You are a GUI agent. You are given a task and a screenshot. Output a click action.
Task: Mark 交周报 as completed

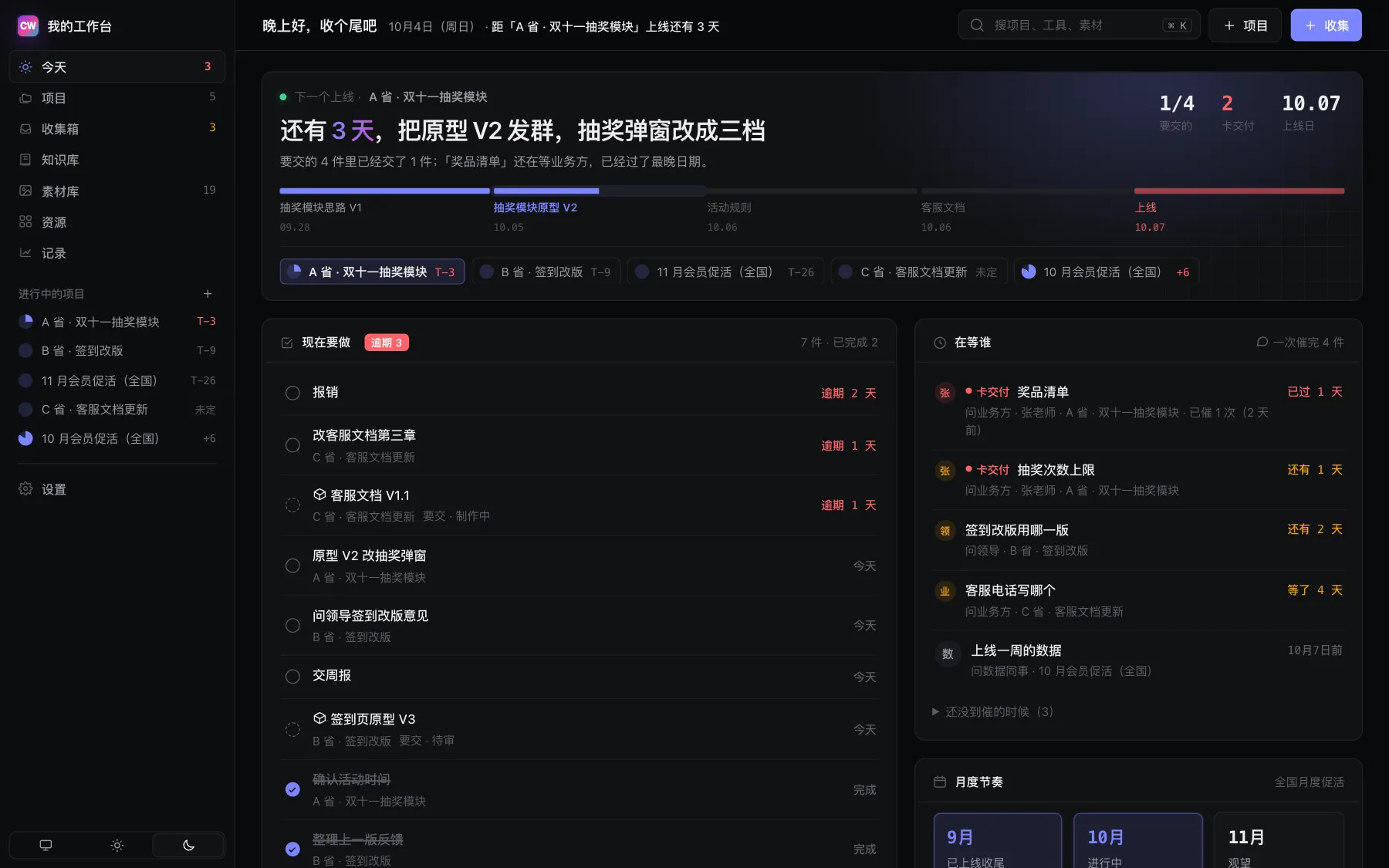point(292,677)
